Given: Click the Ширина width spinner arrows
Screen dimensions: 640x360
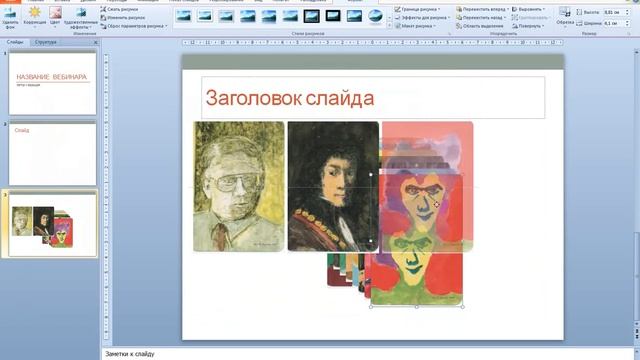Looking at the screenshot, I should pos(628,23).
